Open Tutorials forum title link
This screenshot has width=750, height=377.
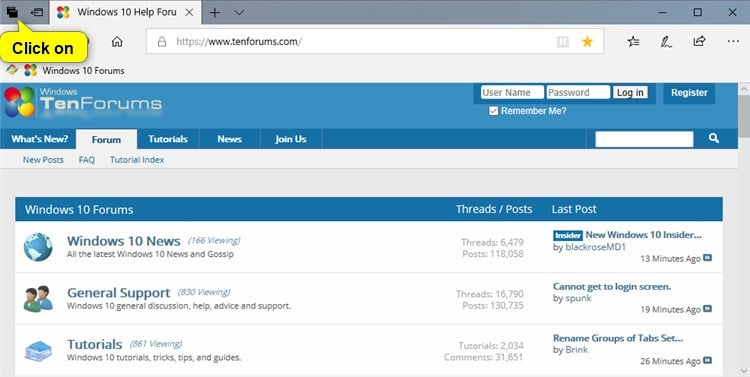[x=95, y=344]
